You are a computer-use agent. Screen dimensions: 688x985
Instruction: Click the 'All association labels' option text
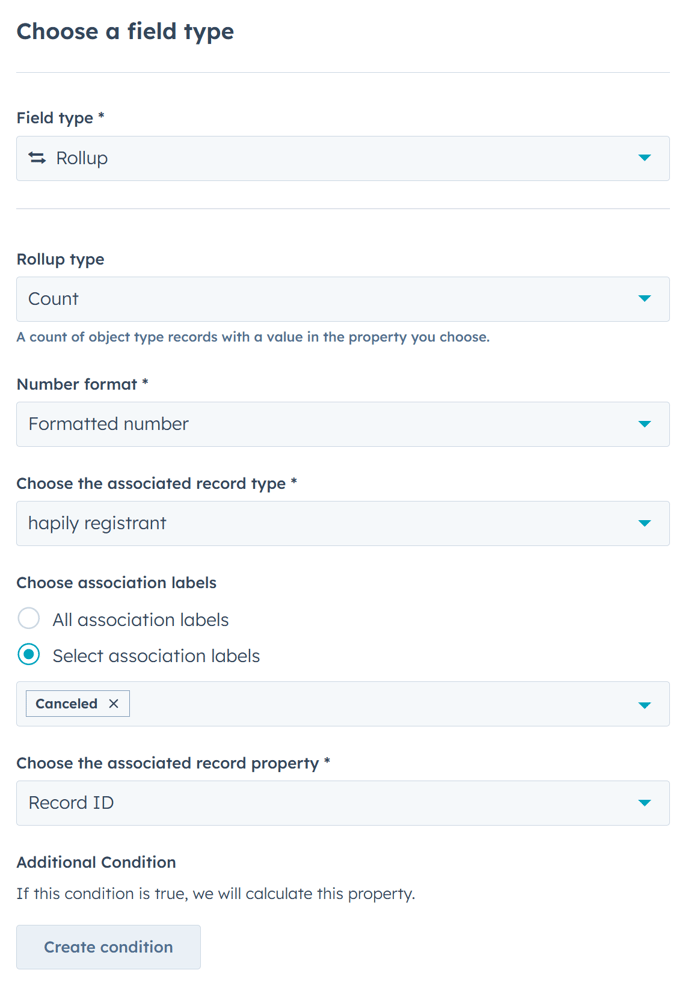click(x=140, y=620)
